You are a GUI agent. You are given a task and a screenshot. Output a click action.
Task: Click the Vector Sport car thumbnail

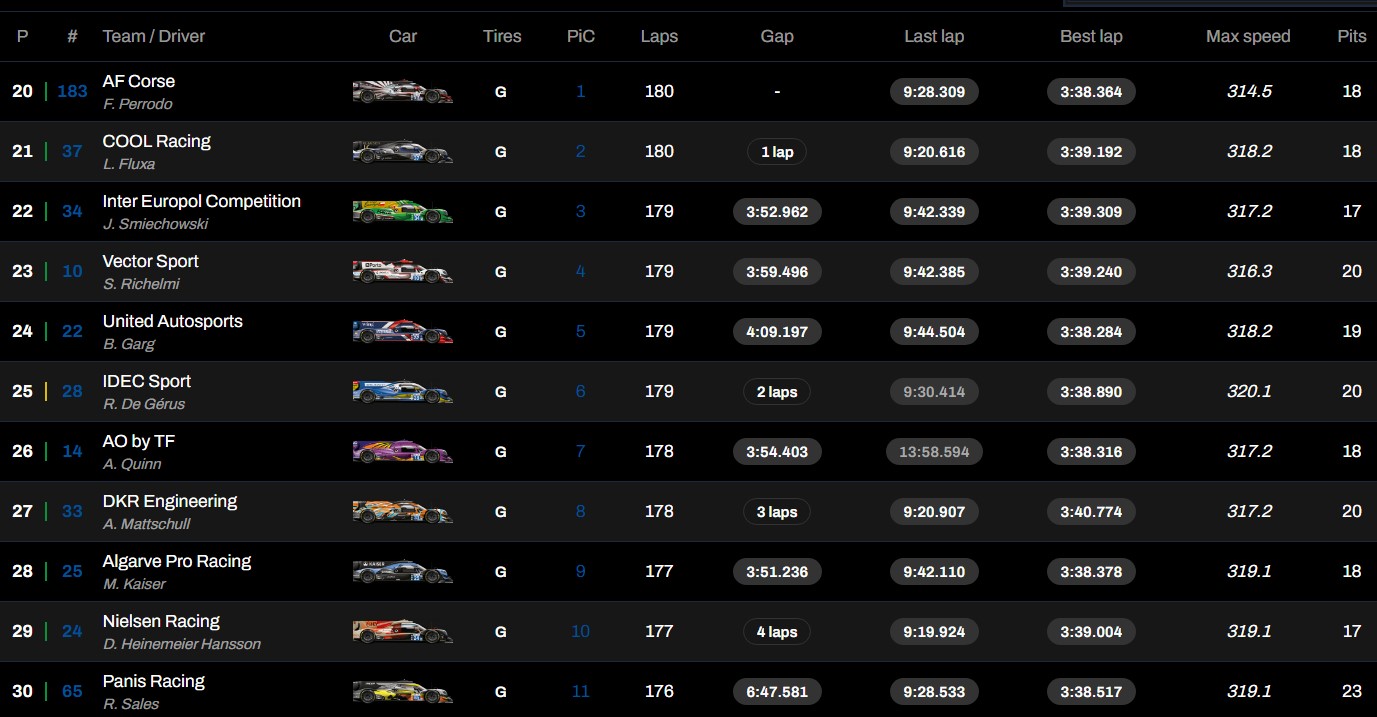coord(402,271)
